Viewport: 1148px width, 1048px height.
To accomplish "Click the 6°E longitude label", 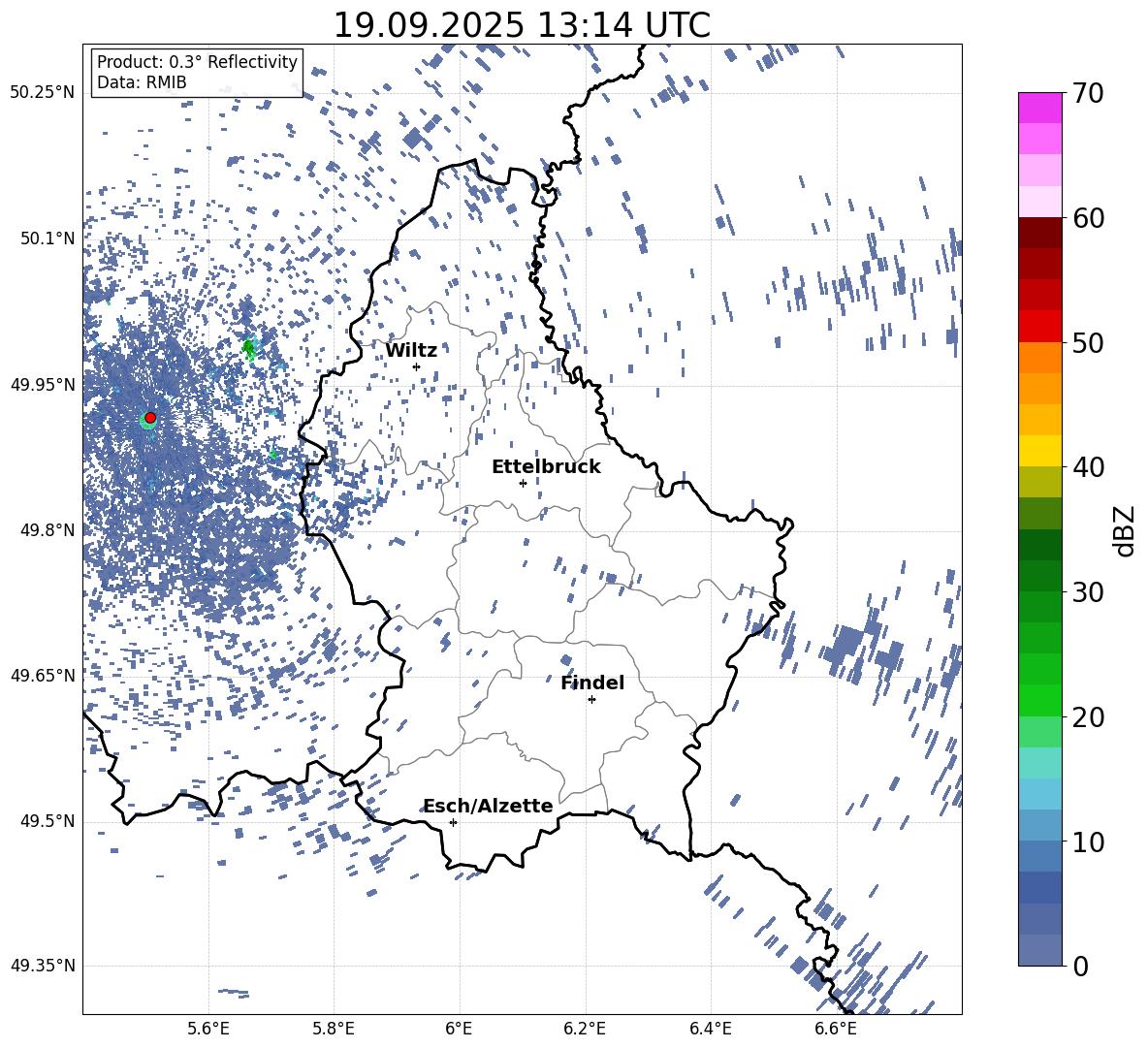I will 459,1029.
